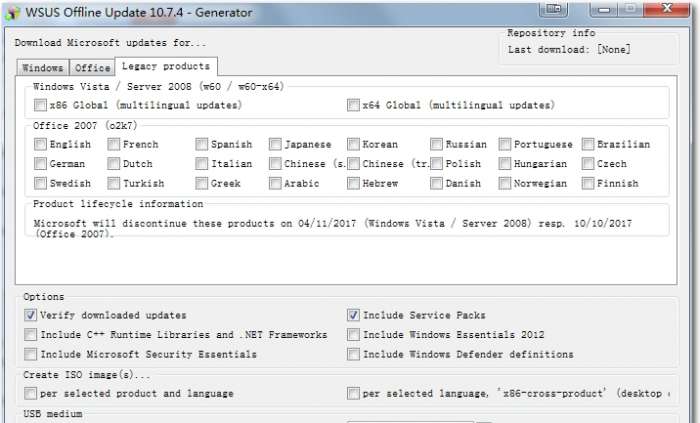Switch to the Windows tab
The image size is (700, 423).
click(43, 68)
